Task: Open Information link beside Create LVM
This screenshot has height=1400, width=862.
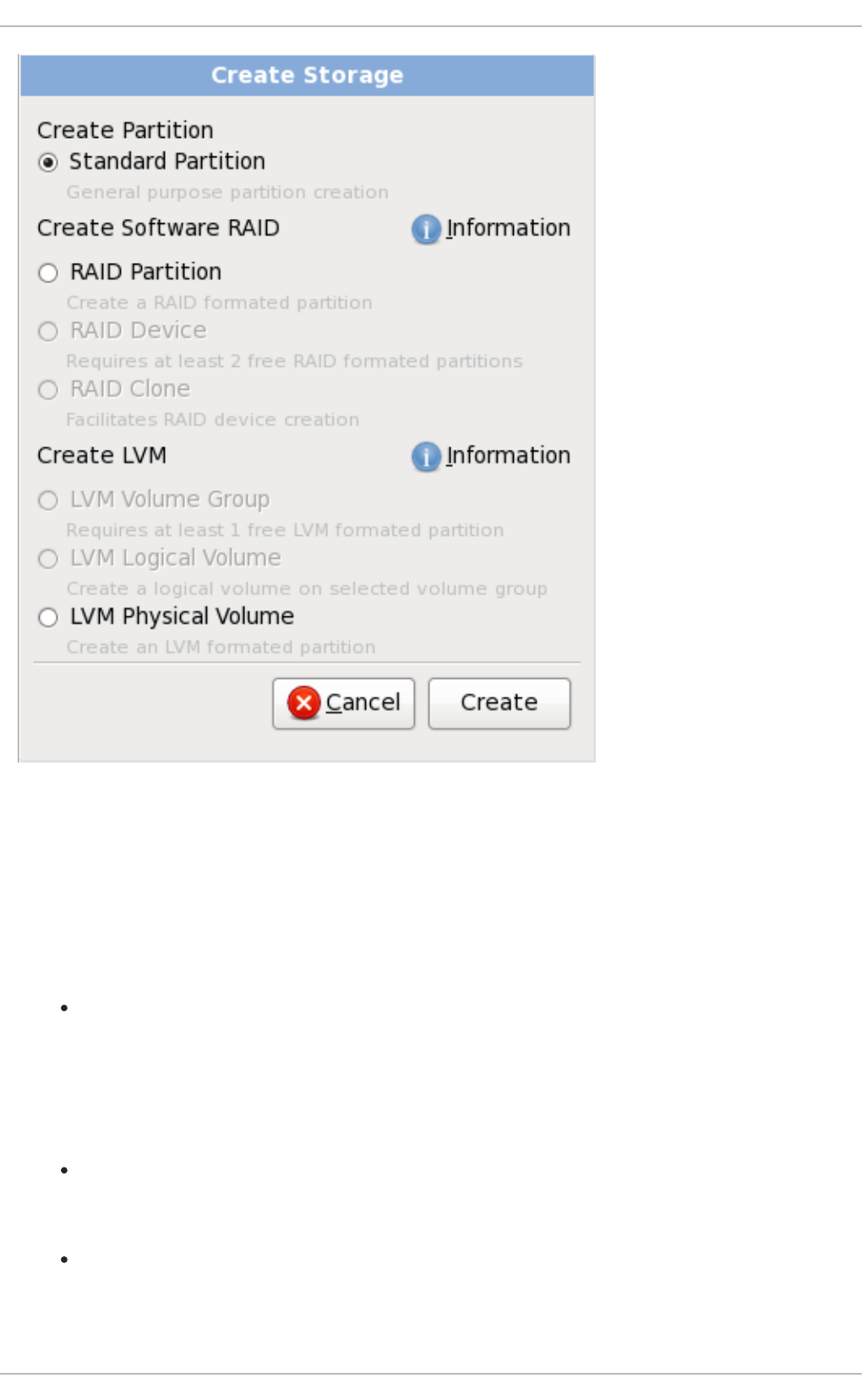Action: pos(508,456)
